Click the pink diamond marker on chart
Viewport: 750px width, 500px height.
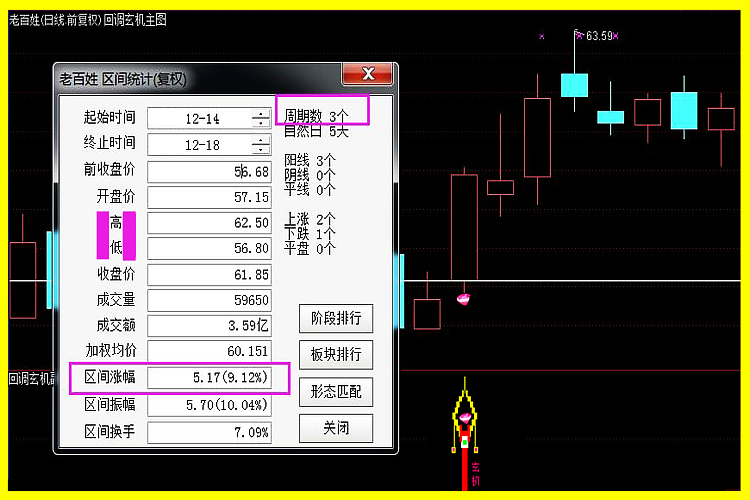pyautogui.click(x=464, y=298)
